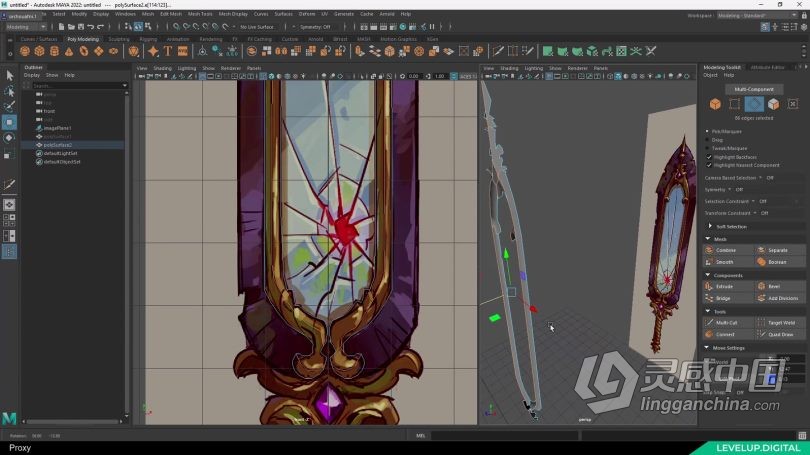The height and width of the screenshot is (455, 810).
Task: Save the scene with the floppy disk icon
Action: [x=81, y=27]
